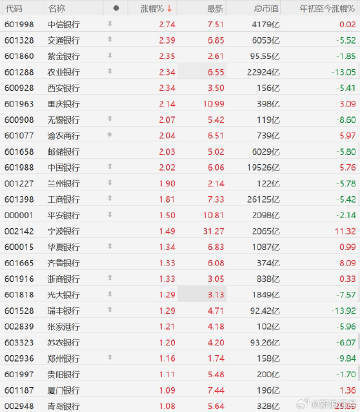360x412 pixels.
Task: Click the 1.74 price for 郑州银行
Action: pyautogui.click(x=216, y=358)
